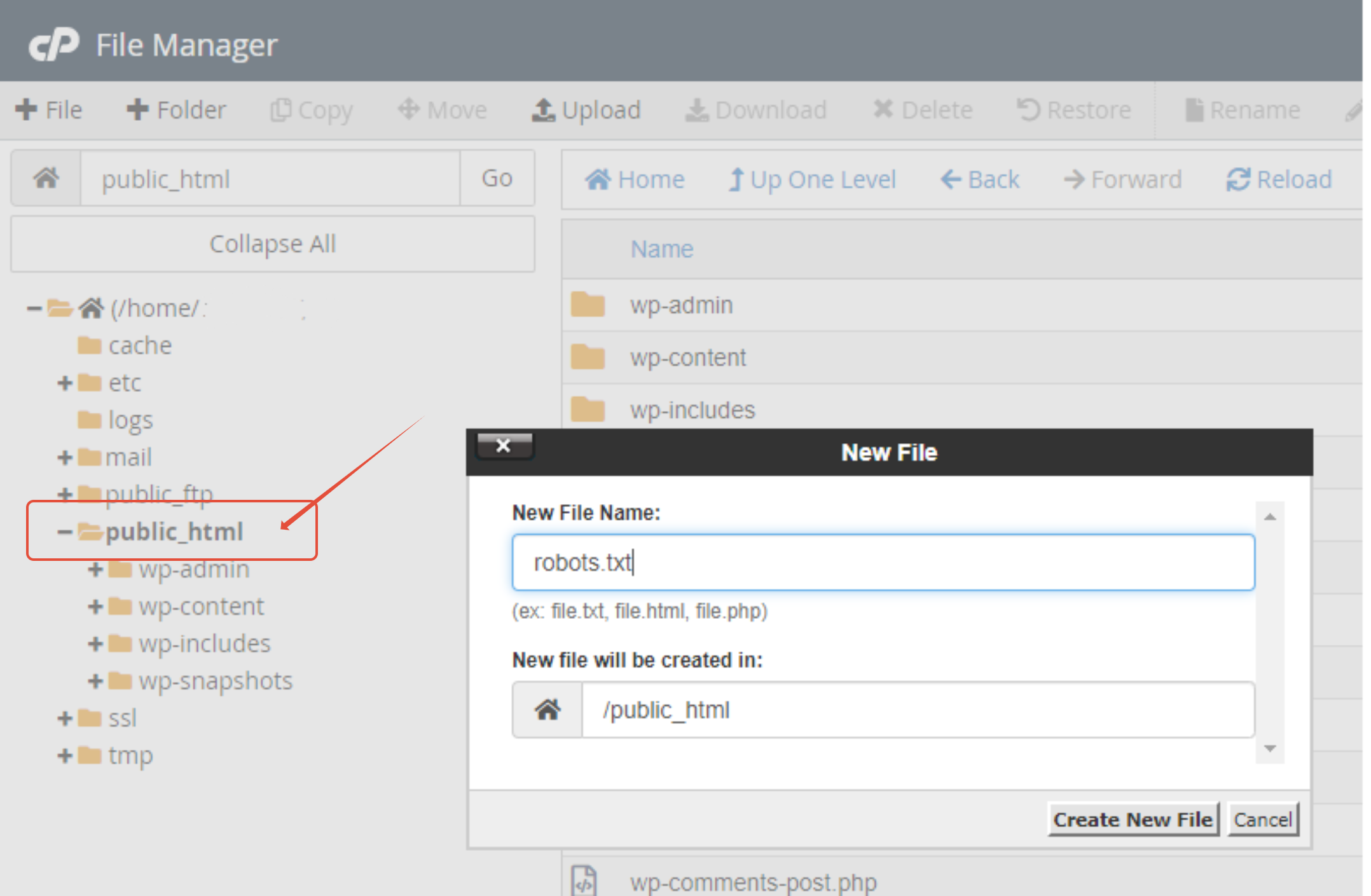Click the New File Name input field
The height and width of the screenshot is (896, 1371).
pos(883,563)
